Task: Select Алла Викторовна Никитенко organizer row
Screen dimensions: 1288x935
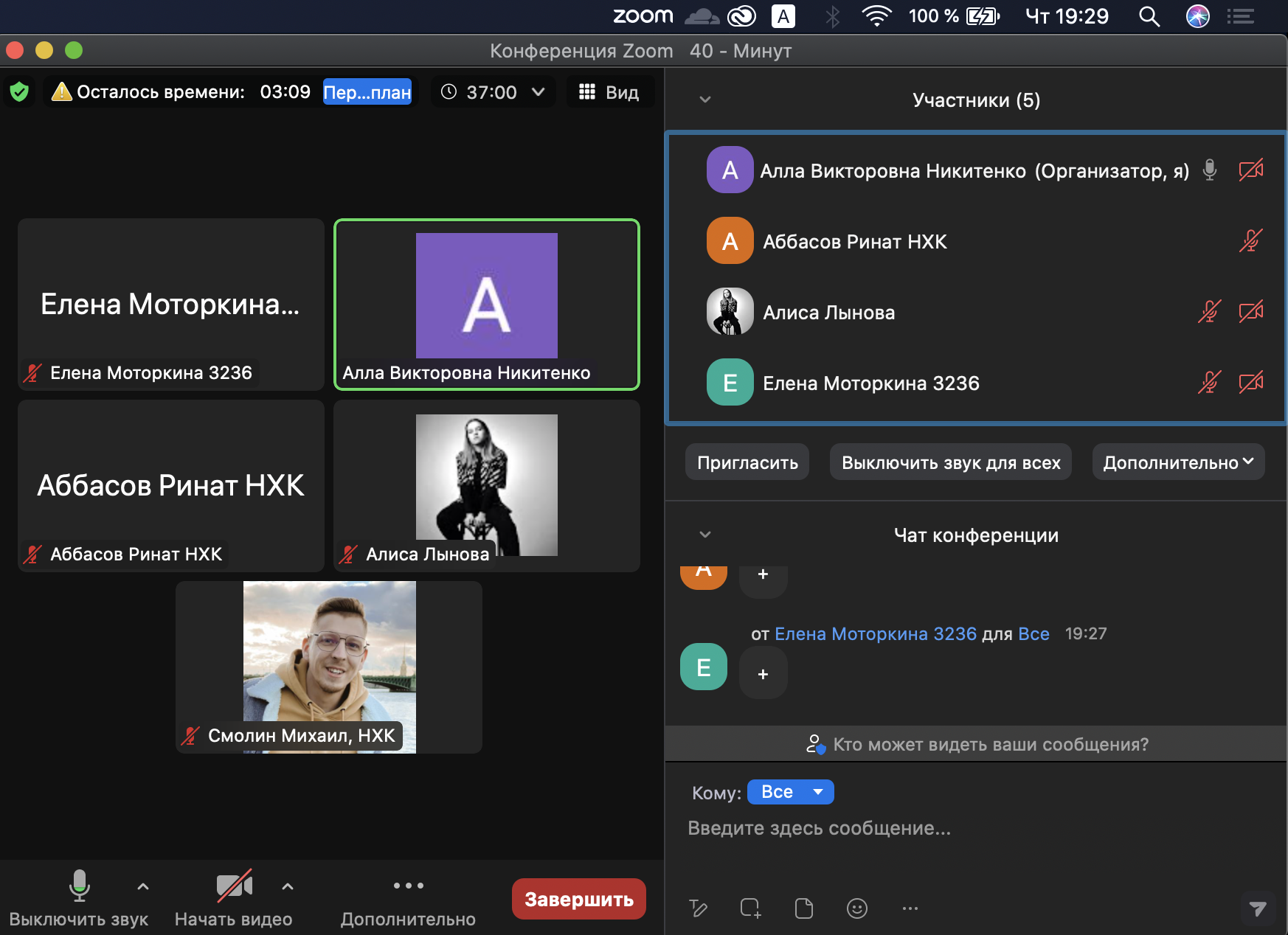Action: coord(976,170)
